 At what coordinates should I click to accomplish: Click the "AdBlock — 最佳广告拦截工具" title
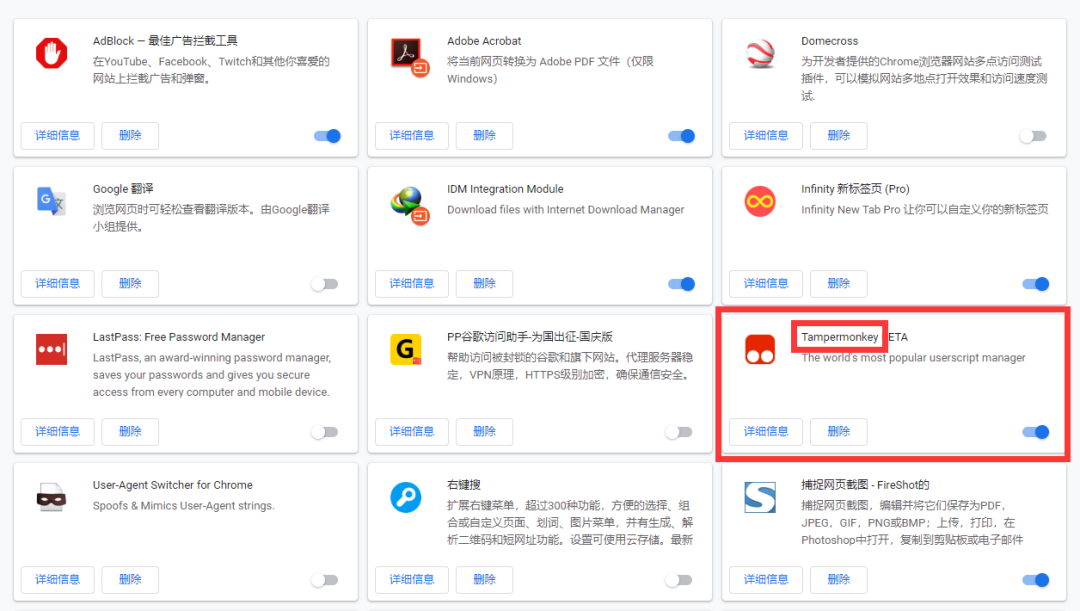click(x=165, y=41)
